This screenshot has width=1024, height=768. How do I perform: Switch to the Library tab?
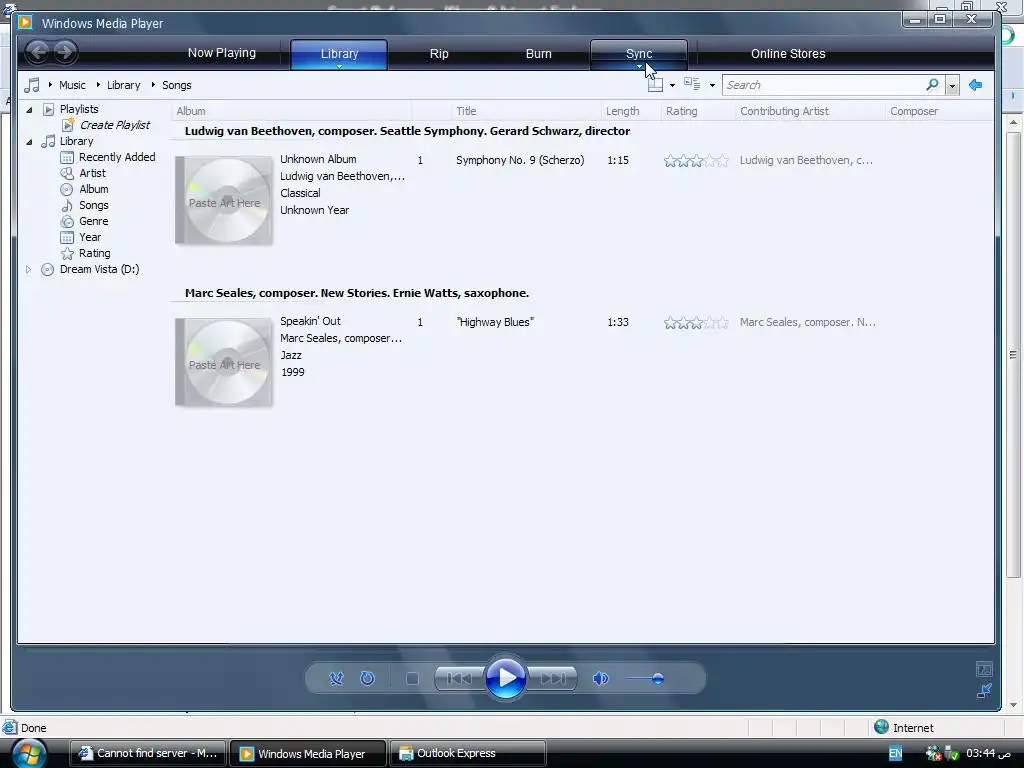(339, 54)
